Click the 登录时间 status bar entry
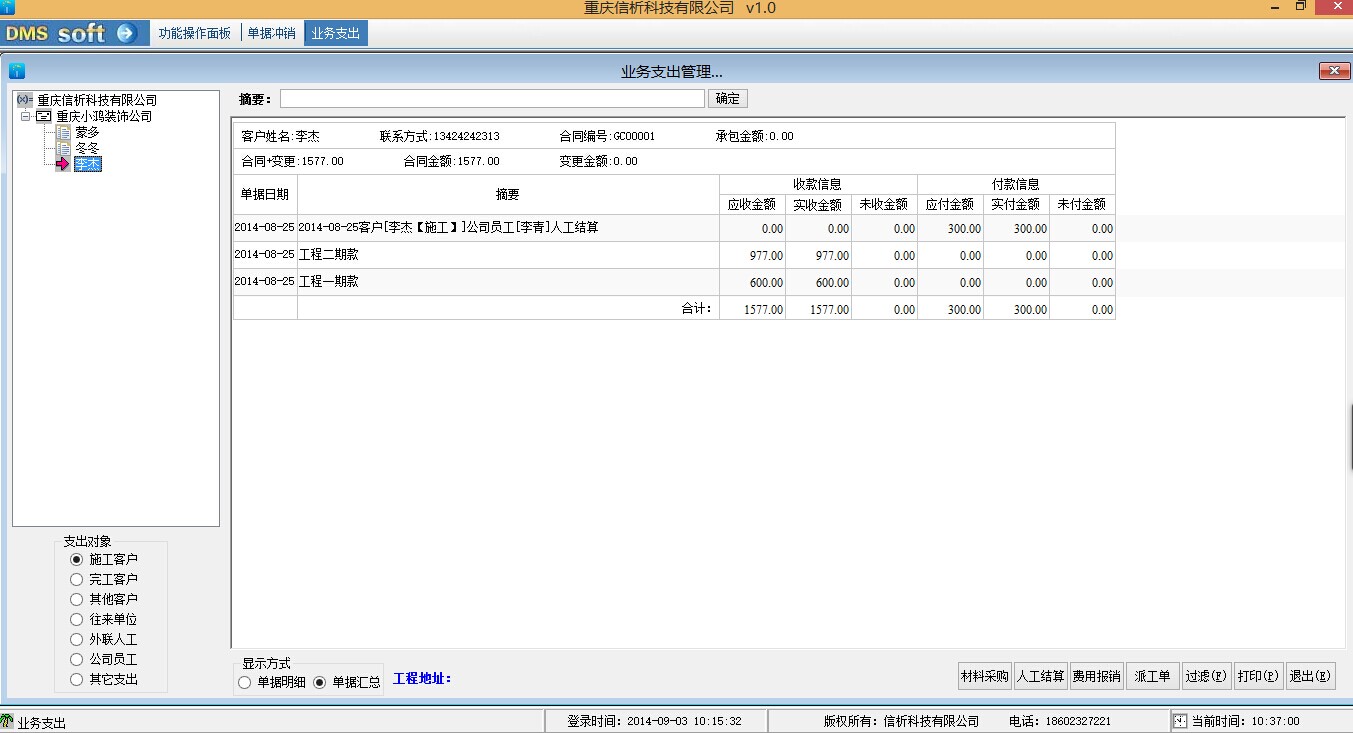Viewport: 1353px width, 733px height. point(655,721)
